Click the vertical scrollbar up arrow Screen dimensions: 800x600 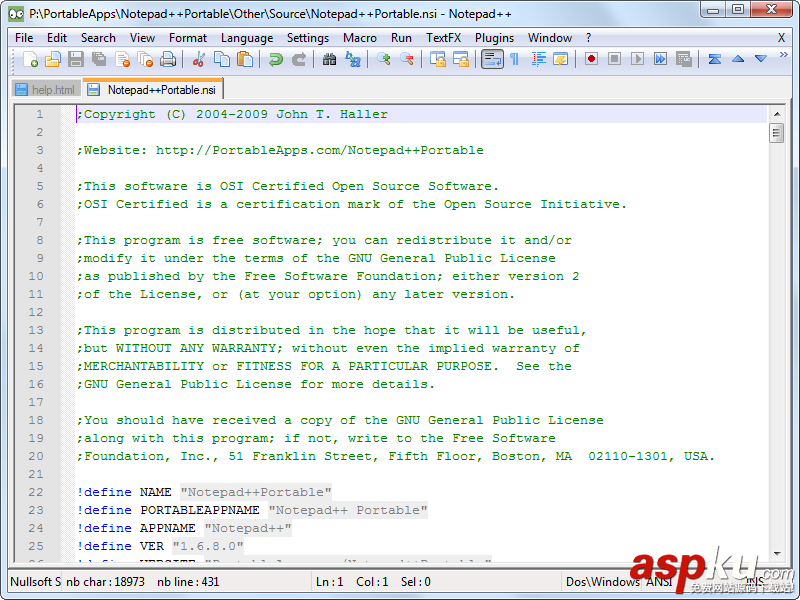[777, 114]
